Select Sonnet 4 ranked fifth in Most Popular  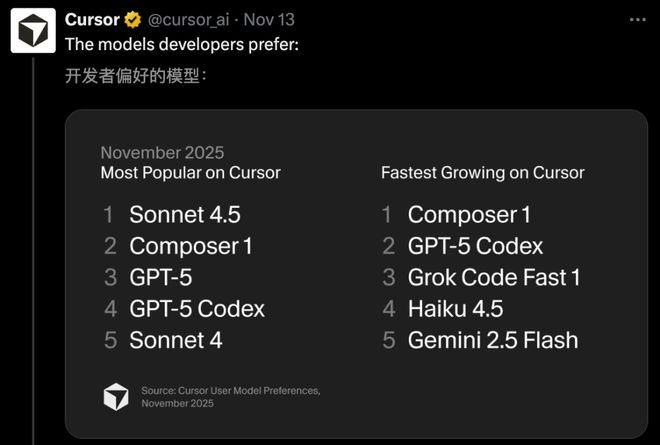[x=176, y=340]
